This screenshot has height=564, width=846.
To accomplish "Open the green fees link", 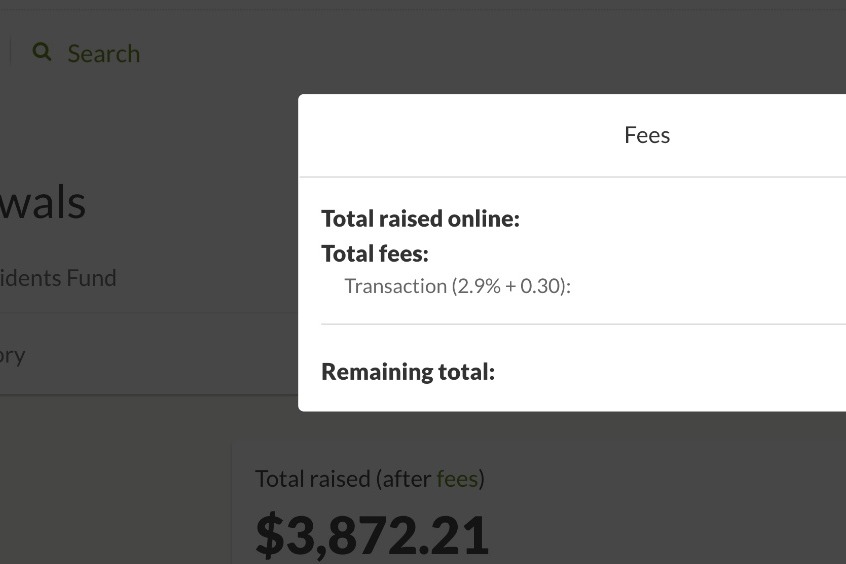I will pyautogui.click(x=457, y=479).
